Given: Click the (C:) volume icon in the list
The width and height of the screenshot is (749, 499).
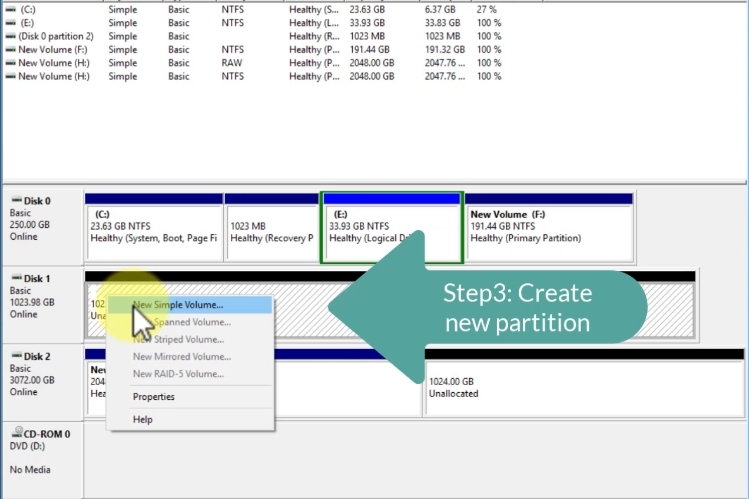Looking at the screenshot, I should tap(10, 9).
